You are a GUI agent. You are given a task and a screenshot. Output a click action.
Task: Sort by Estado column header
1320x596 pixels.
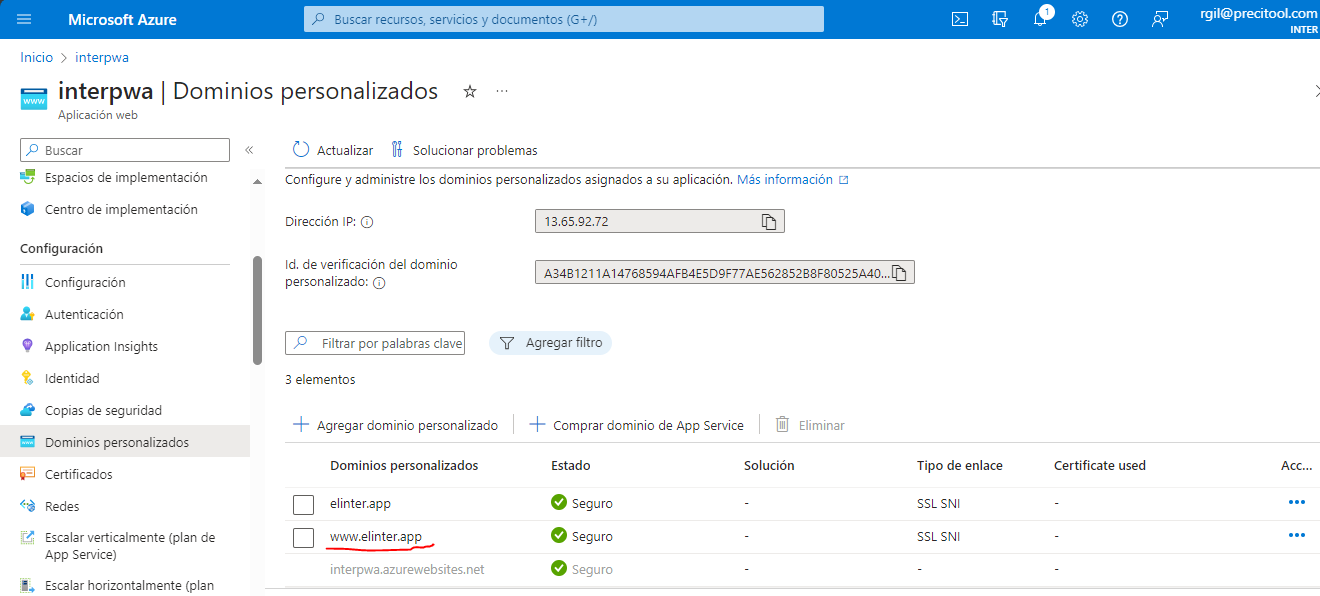(570, 465)
